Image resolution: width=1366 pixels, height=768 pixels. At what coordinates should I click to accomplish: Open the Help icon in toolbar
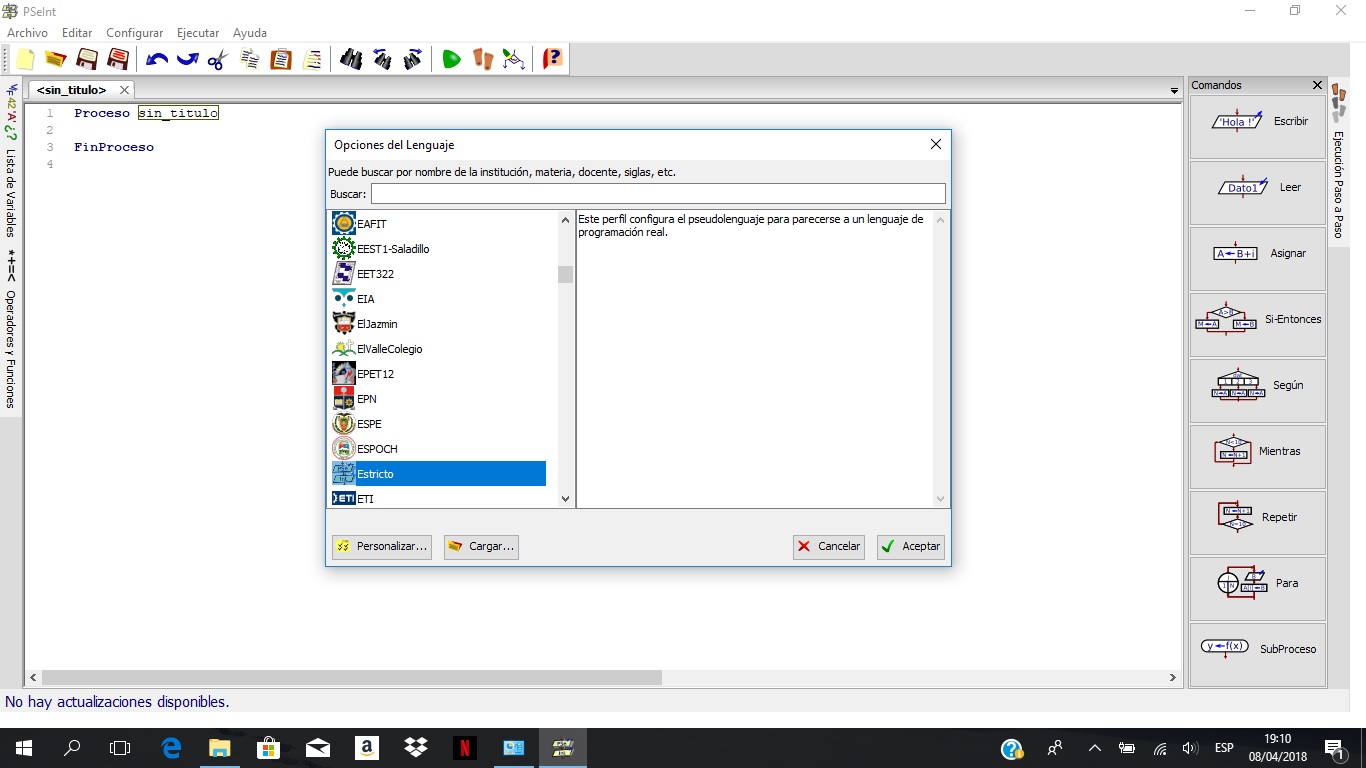552,59
